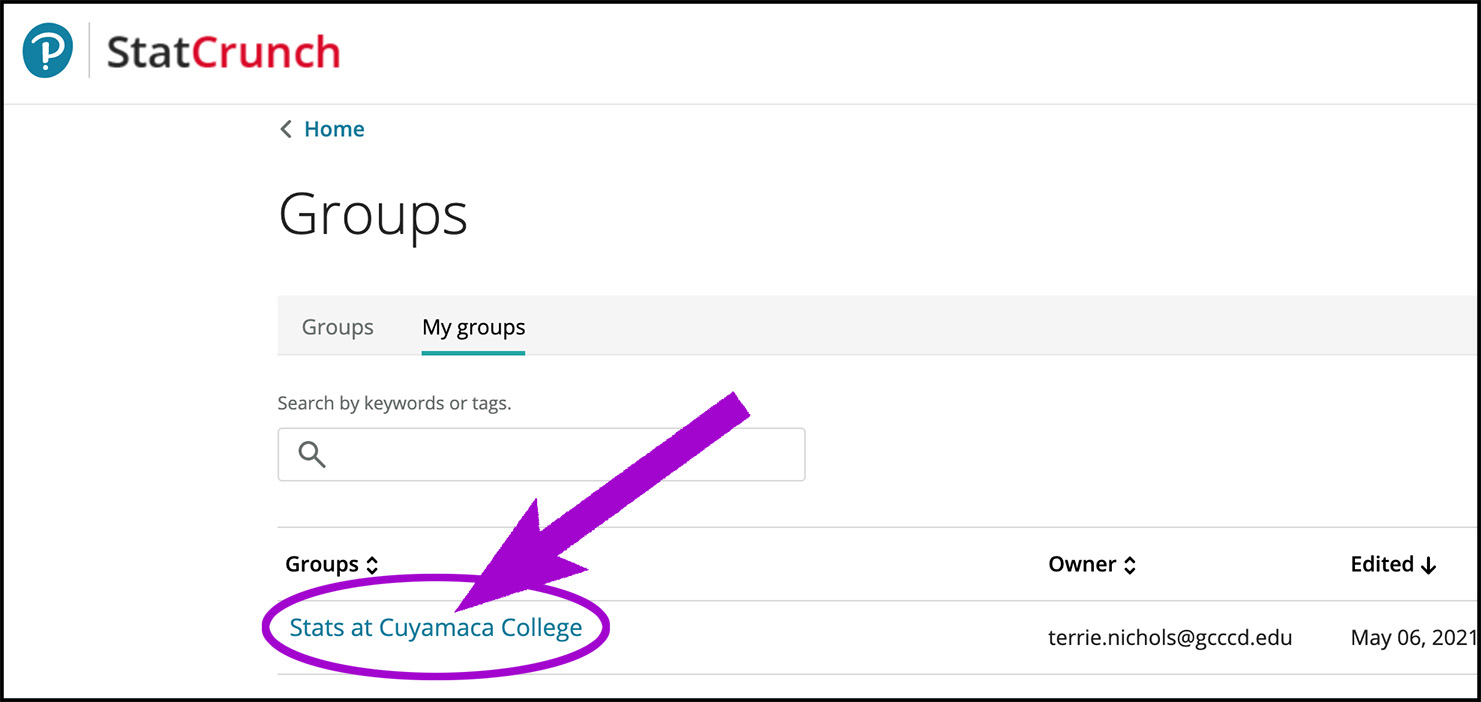Switch to the Groups tab
This screenshot has height=702, width=1481.
[338, 327]
